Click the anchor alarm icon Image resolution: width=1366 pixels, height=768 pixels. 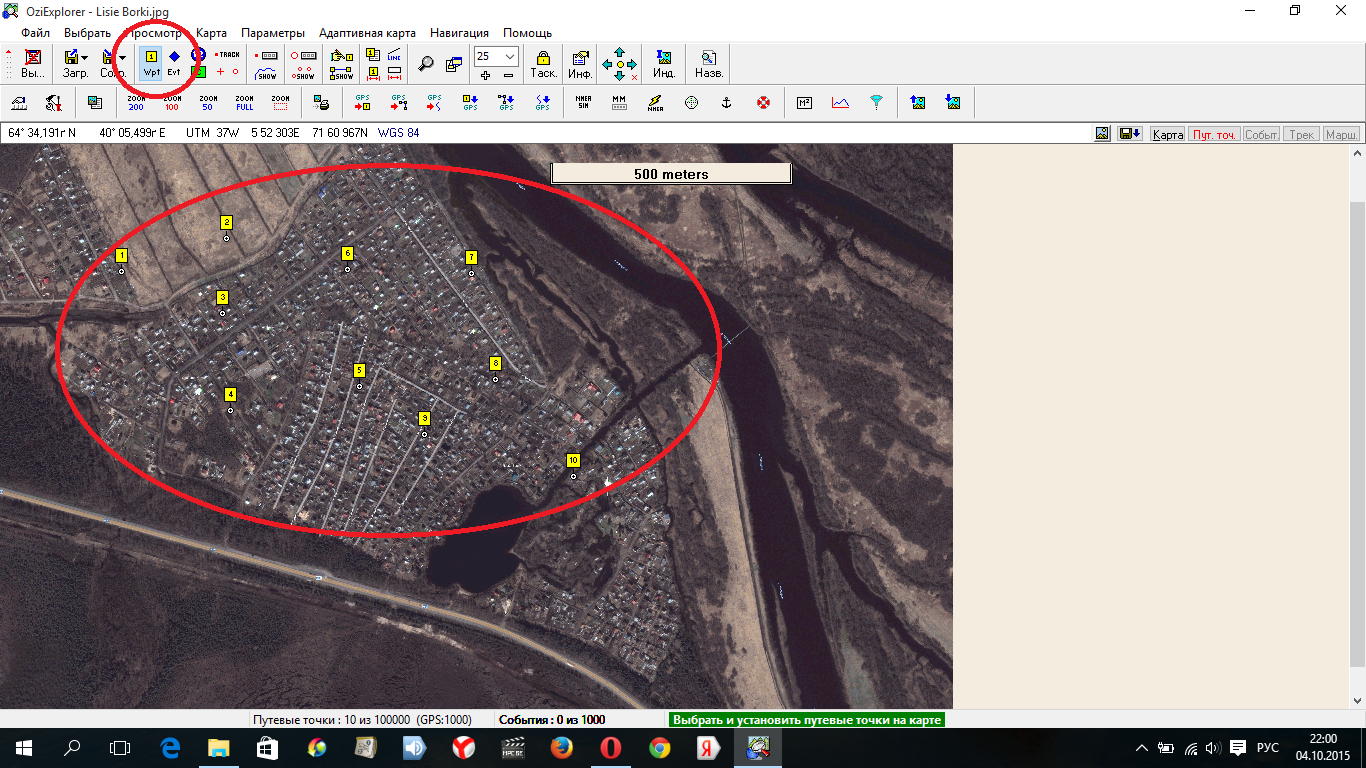point(727,102)
